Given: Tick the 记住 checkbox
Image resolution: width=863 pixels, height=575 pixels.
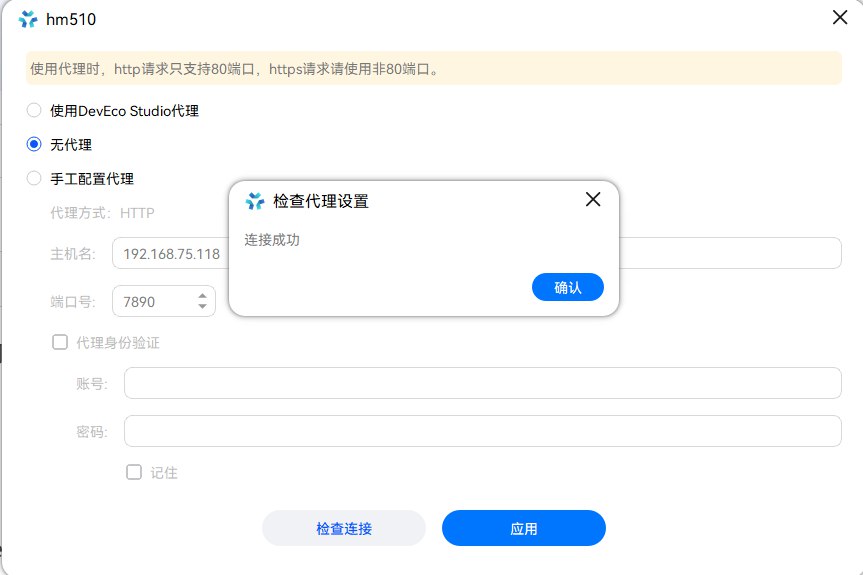Looking at the screenshot, I should pyautogui.click(x=134, y=473).
